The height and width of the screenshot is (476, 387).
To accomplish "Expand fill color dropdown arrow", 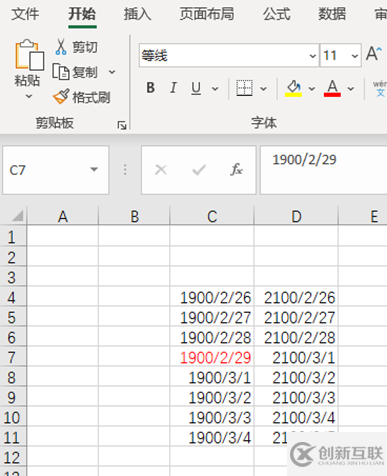I will point(312,89).
